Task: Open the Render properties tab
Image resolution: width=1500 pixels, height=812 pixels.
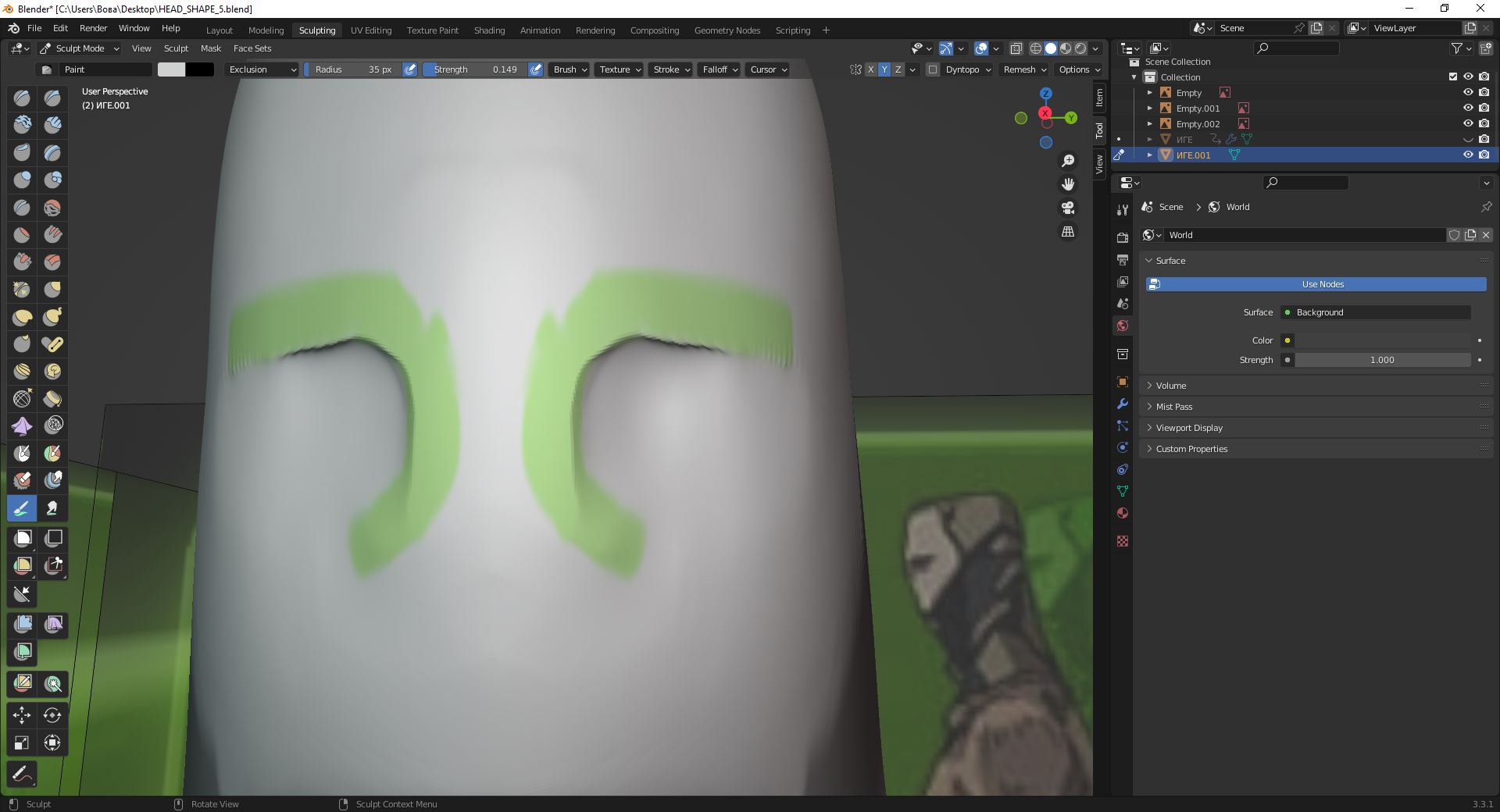Action: point(1123,237)
